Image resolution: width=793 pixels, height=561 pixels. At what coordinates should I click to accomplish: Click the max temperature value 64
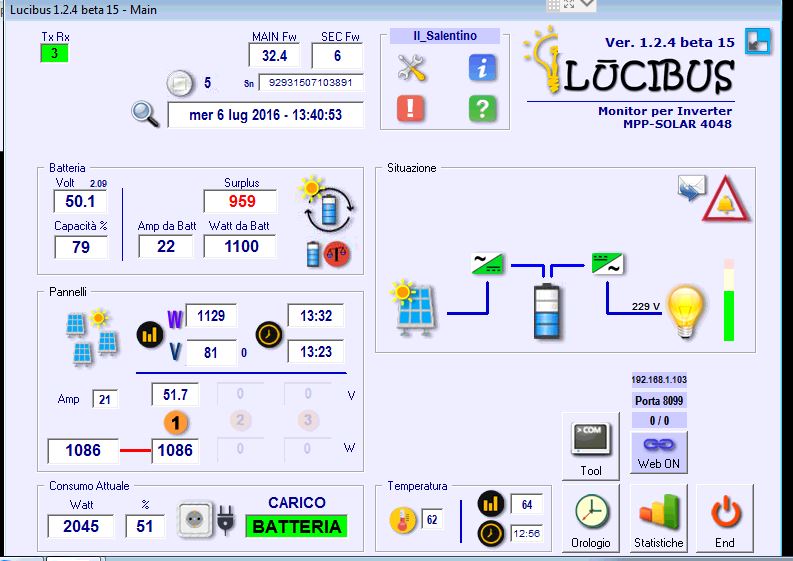tap(526, 505)
